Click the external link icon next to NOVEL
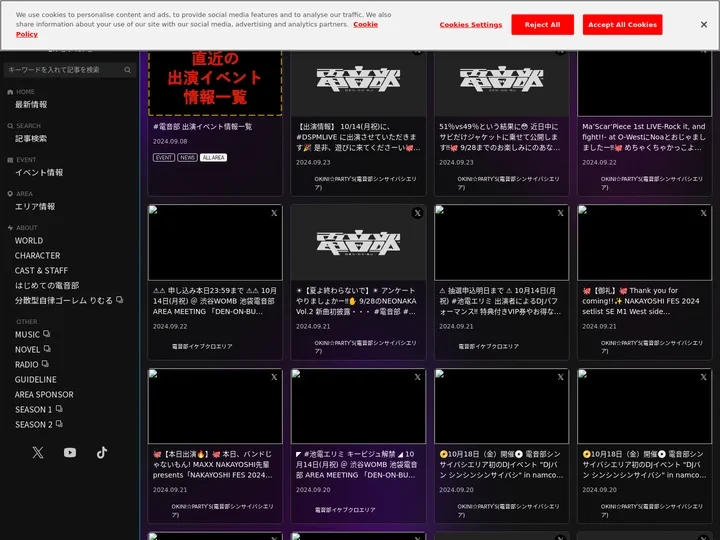 (47, 349)
